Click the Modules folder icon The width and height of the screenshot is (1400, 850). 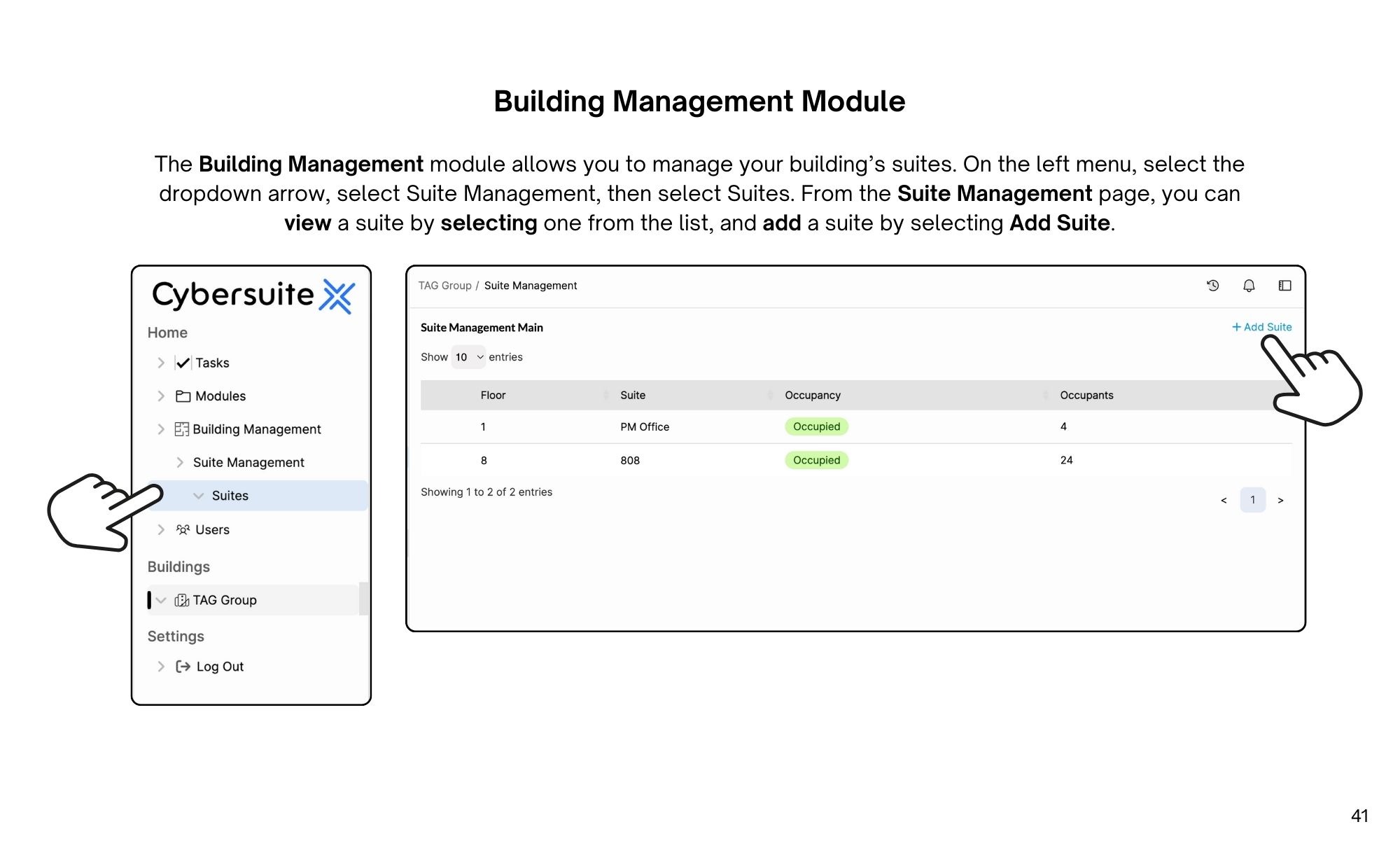(x=183, y=396)
